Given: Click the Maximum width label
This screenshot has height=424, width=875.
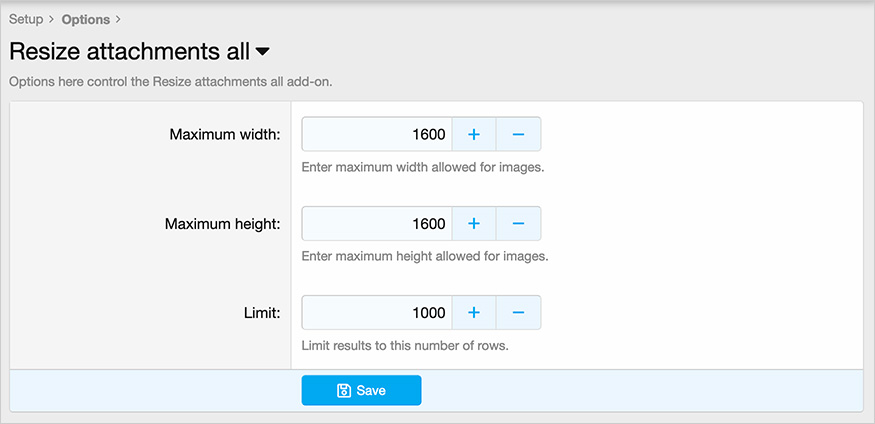Looking at the screenshot, I should pos(225,134).
